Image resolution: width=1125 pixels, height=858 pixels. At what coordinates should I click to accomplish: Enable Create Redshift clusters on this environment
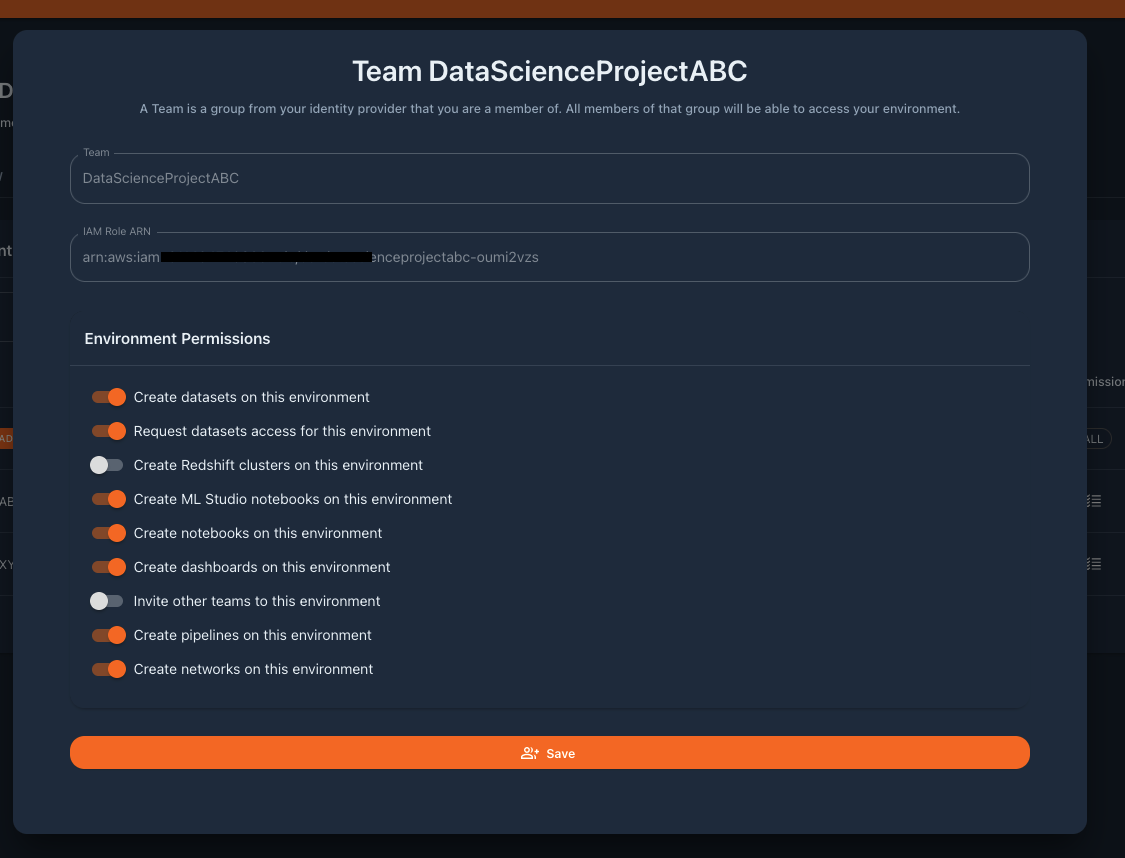click(x=107, y=465)
